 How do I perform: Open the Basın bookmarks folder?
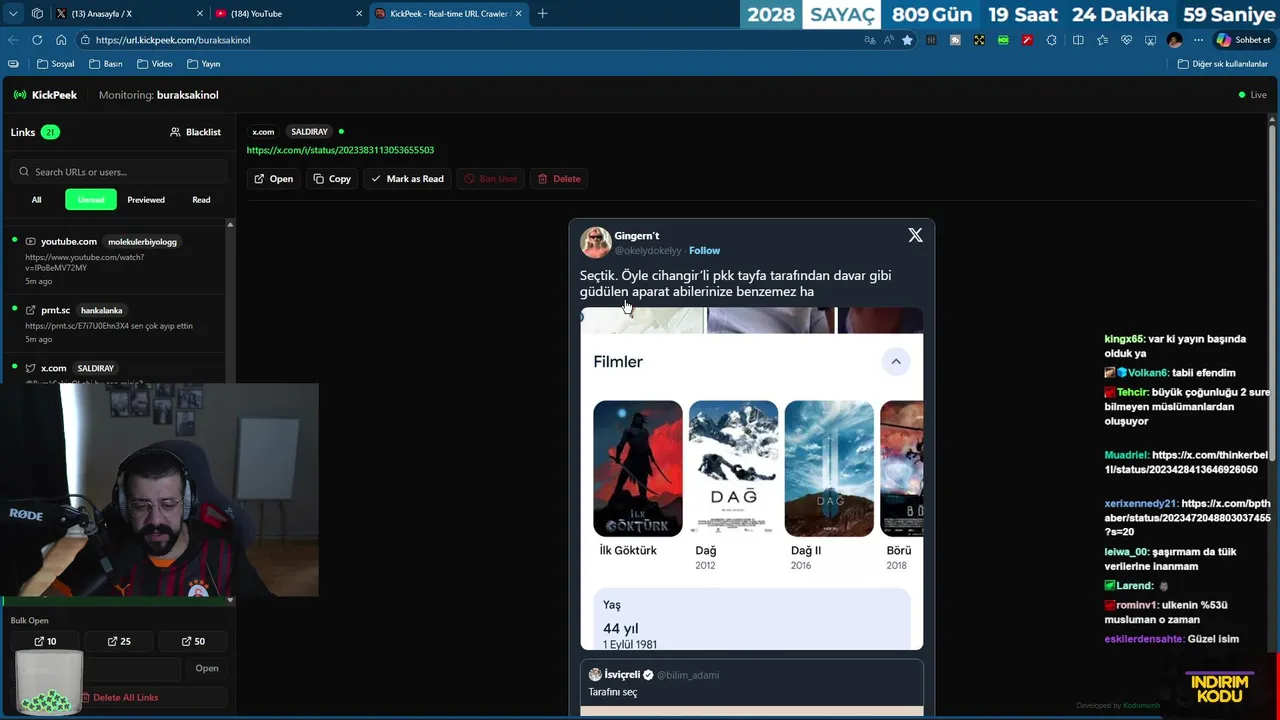point(106,64)
